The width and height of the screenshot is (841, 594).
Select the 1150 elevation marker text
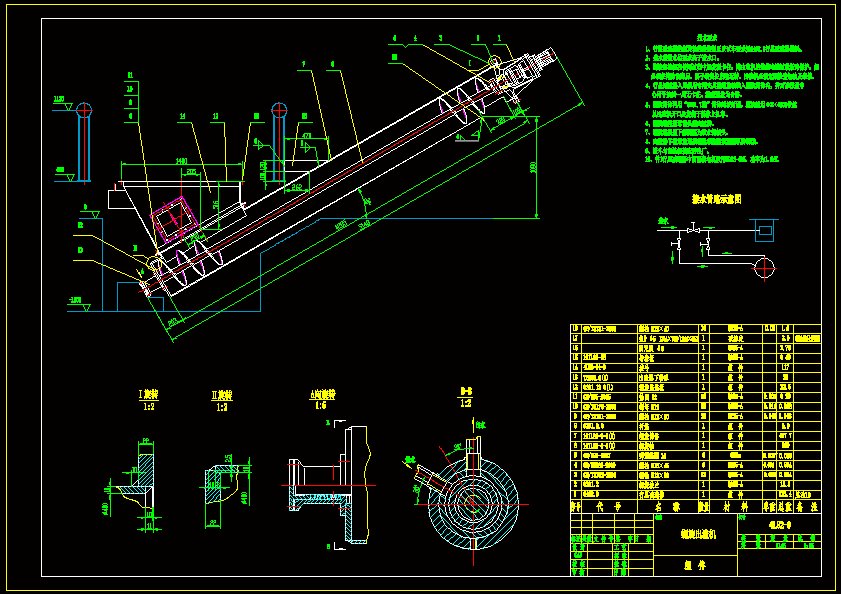(59, 99)
